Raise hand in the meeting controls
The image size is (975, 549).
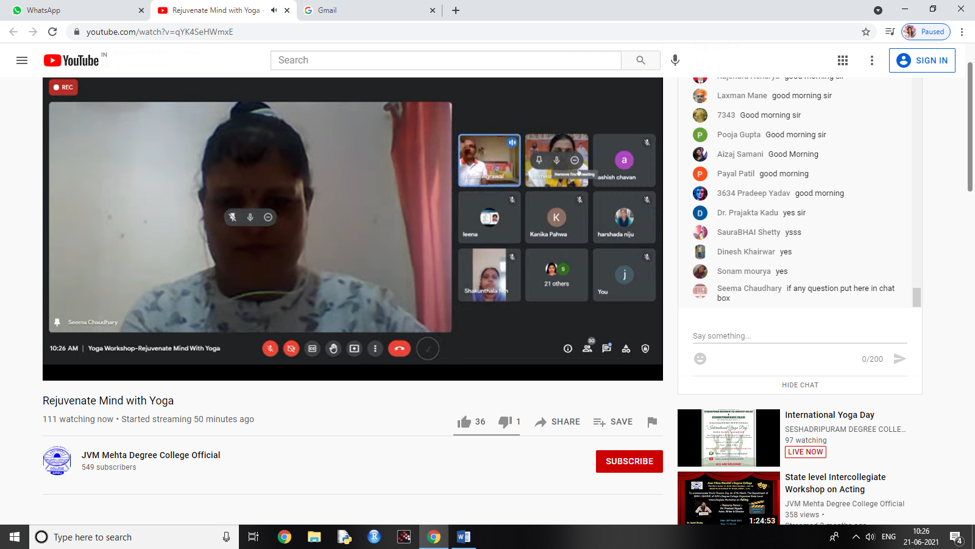[333, 349]
